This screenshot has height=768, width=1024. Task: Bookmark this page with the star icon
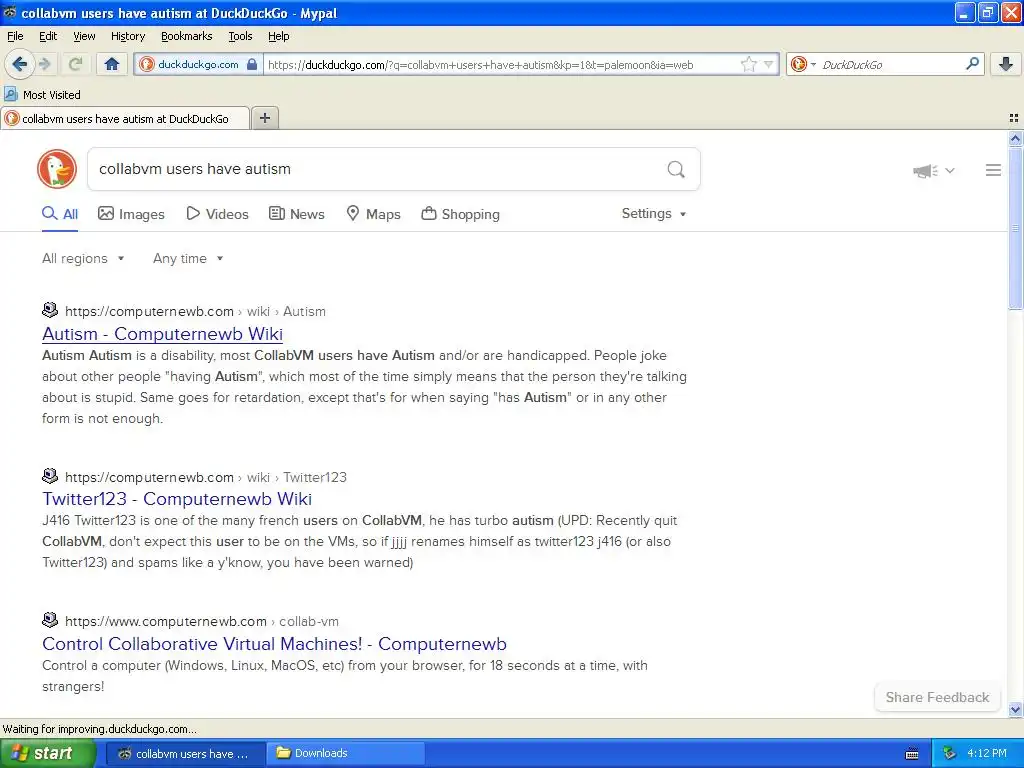748,64
